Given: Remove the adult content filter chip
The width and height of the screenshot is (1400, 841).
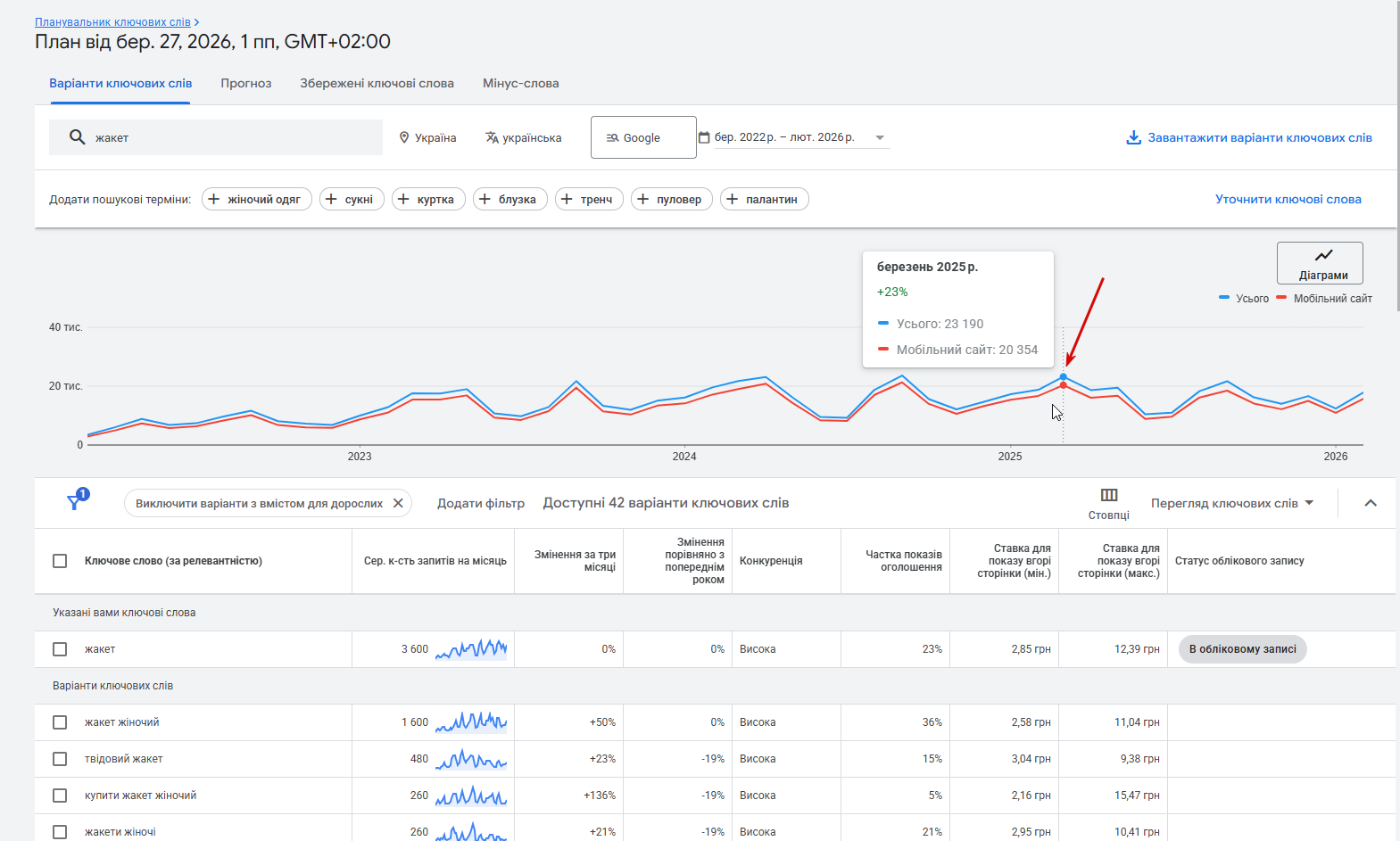Looking at the screenshot, I should tap(398, 503).
